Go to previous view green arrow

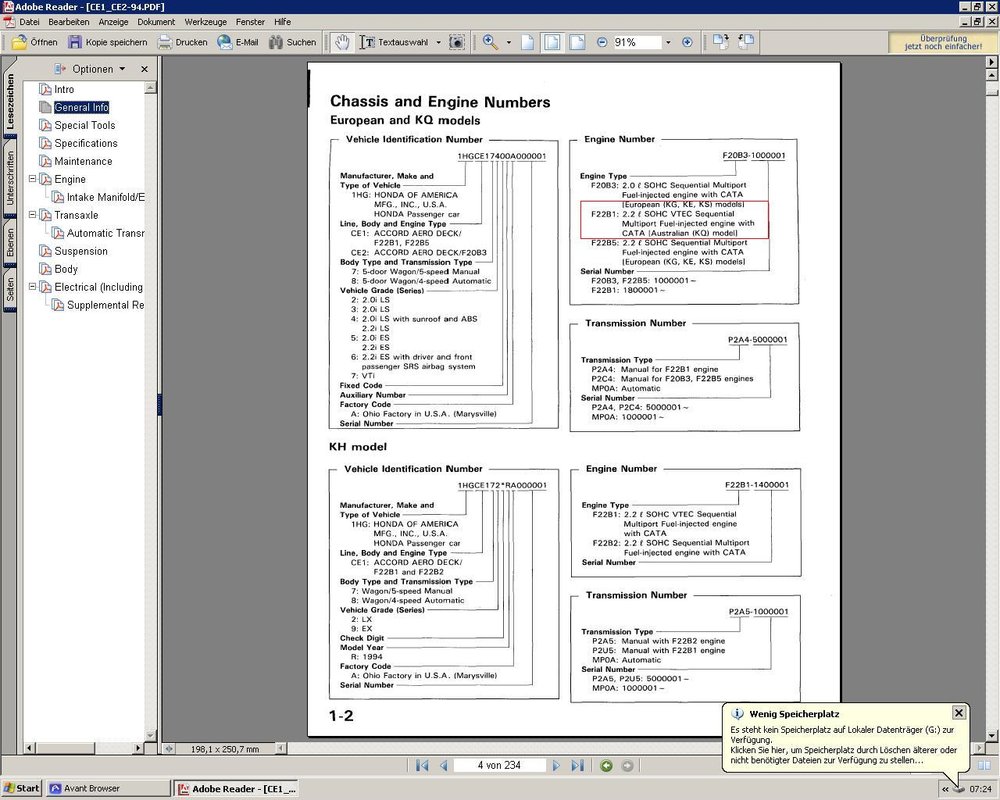[606, 766]
